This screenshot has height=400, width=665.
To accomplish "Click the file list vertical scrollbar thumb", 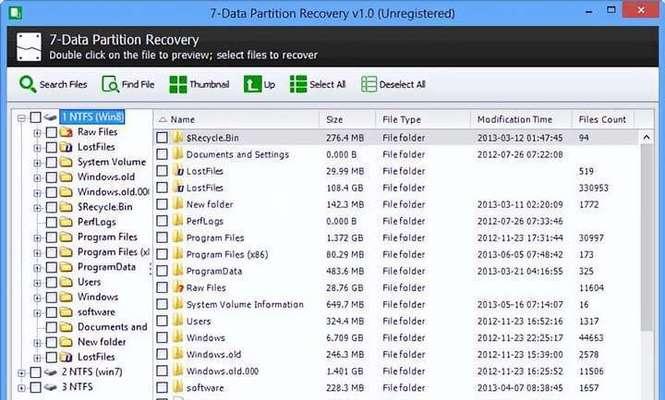I will [646, 237].
